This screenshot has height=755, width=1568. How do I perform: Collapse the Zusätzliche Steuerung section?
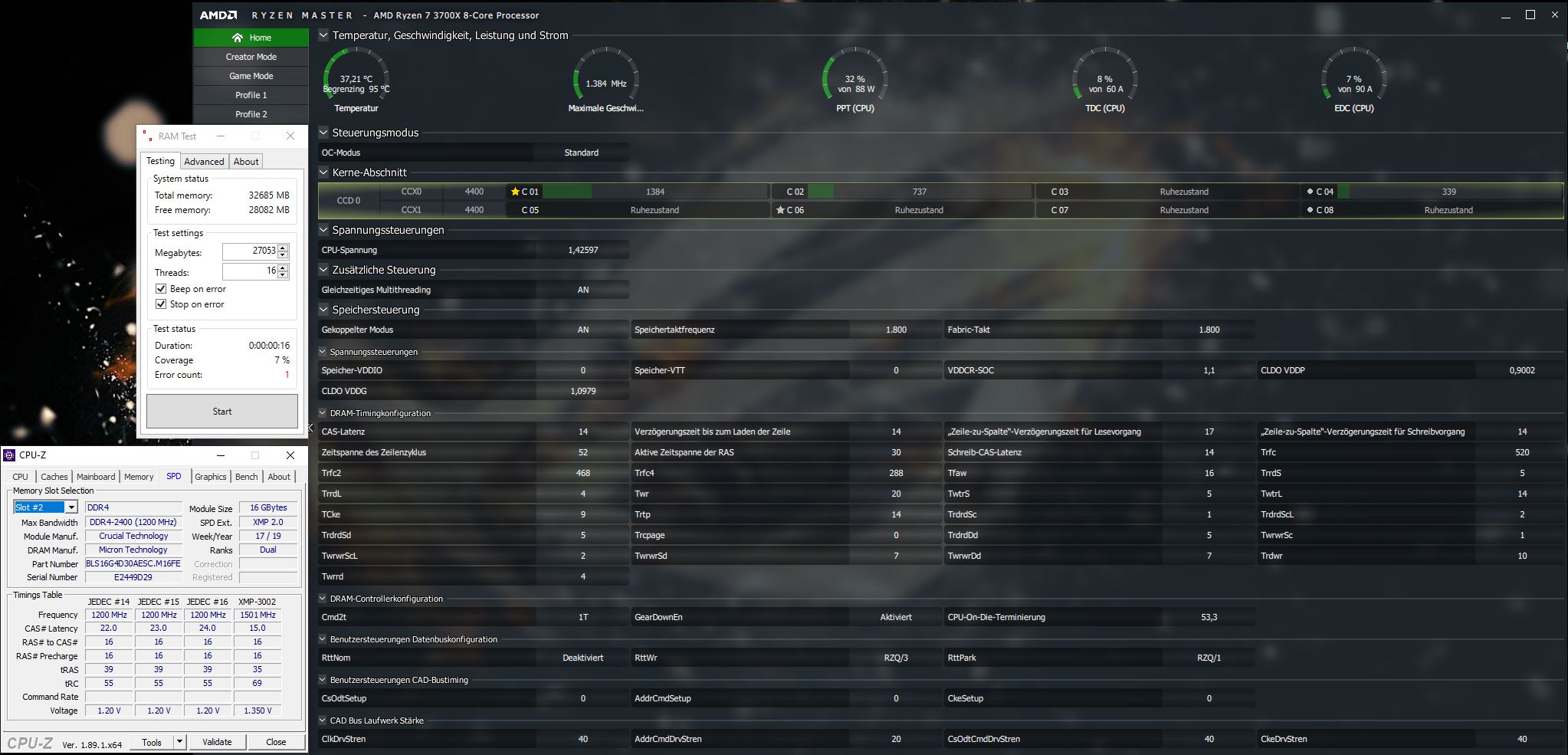323,270
